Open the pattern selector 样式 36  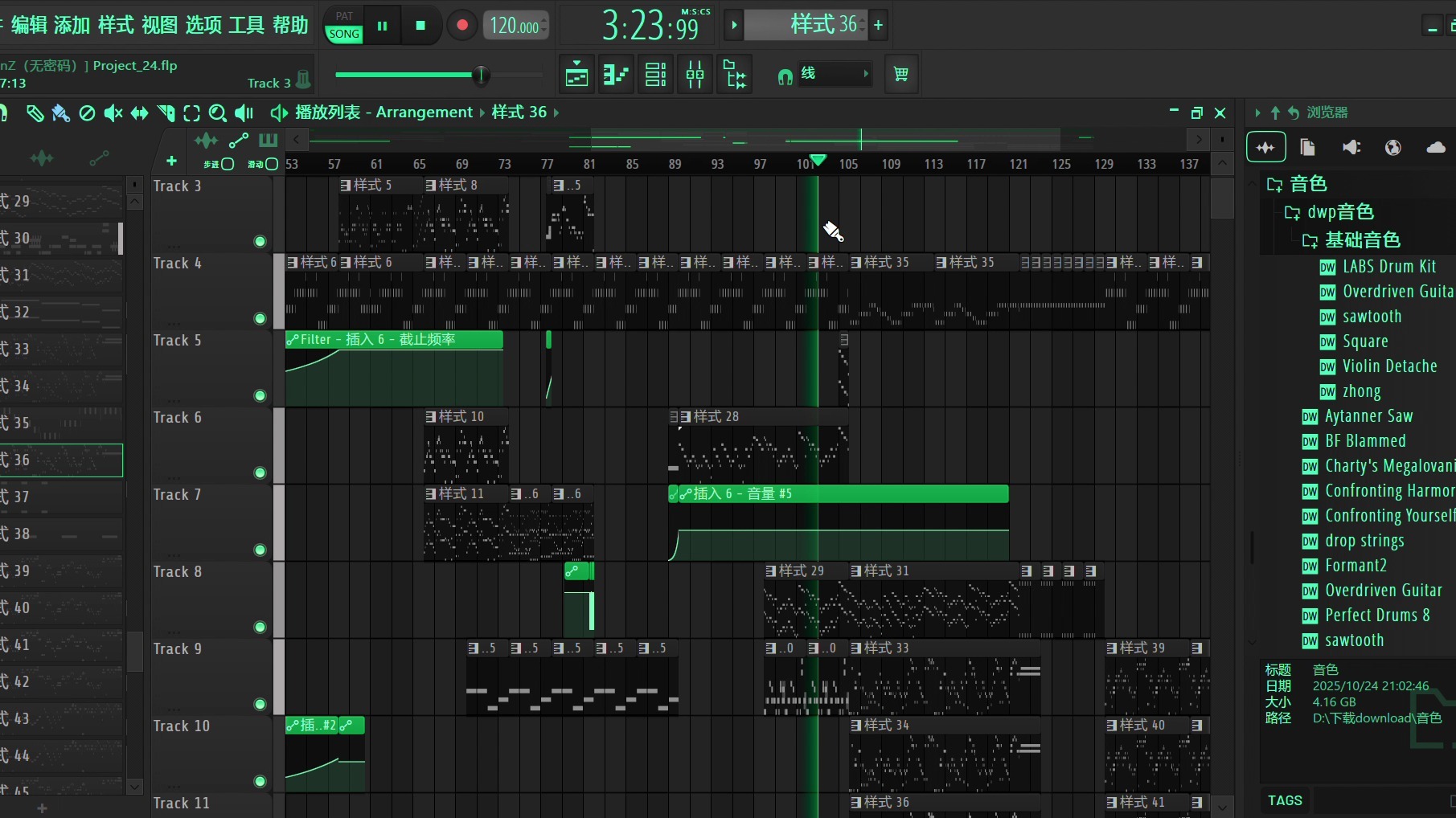click(806, 25)
